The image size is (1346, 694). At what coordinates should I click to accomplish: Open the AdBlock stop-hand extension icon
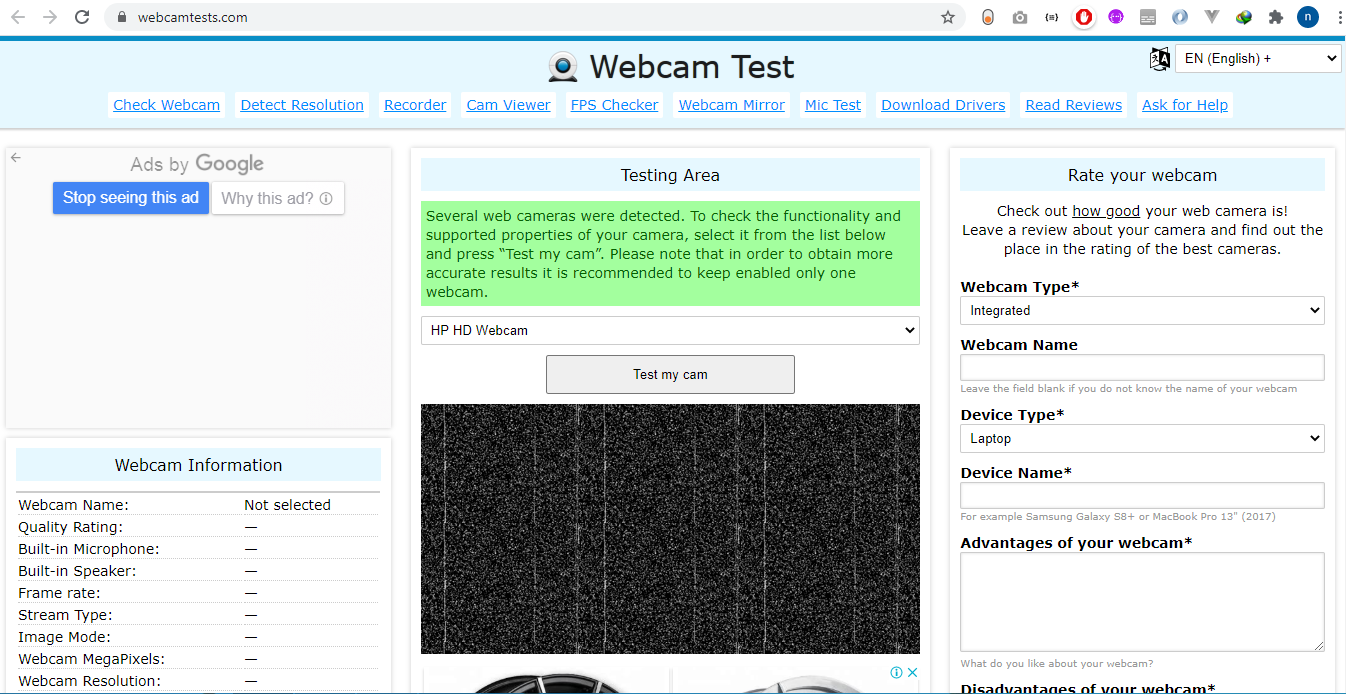tap(1084, 16)
